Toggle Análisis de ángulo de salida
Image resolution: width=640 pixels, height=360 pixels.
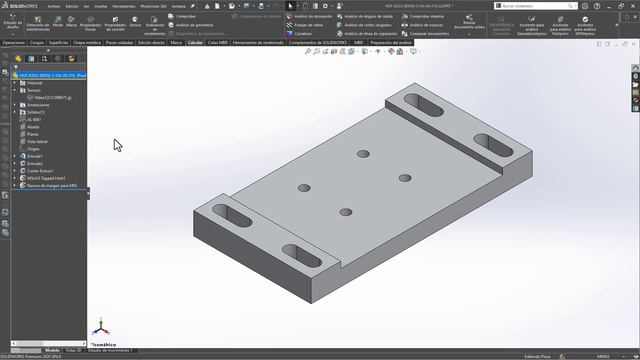point(365,16)
